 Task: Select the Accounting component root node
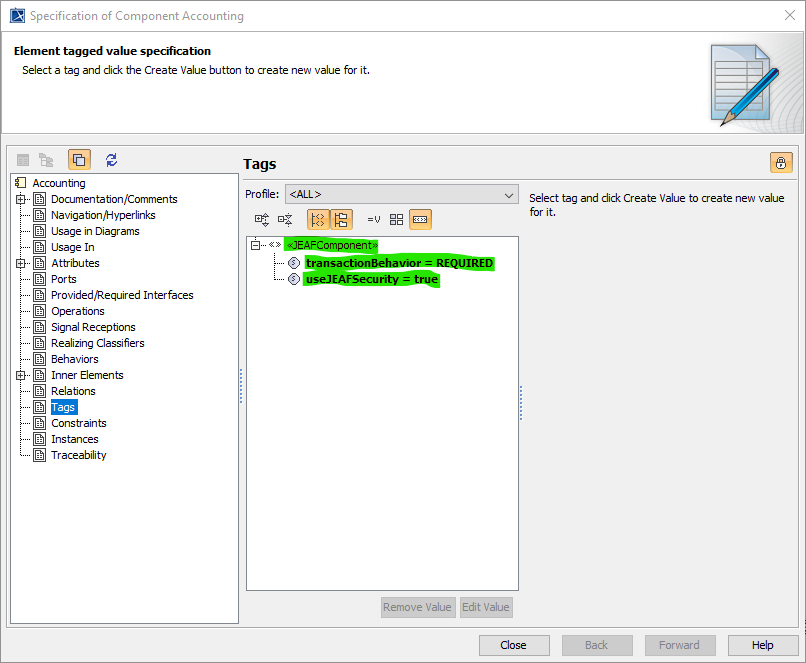point(59,183)
